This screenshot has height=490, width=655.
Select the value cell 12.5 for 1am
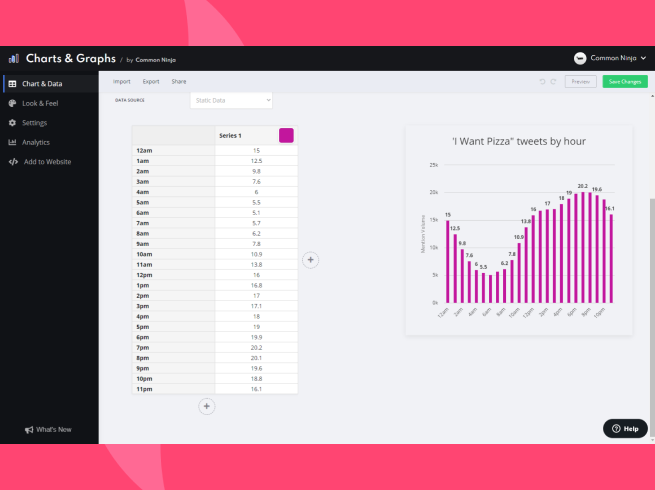256,161
